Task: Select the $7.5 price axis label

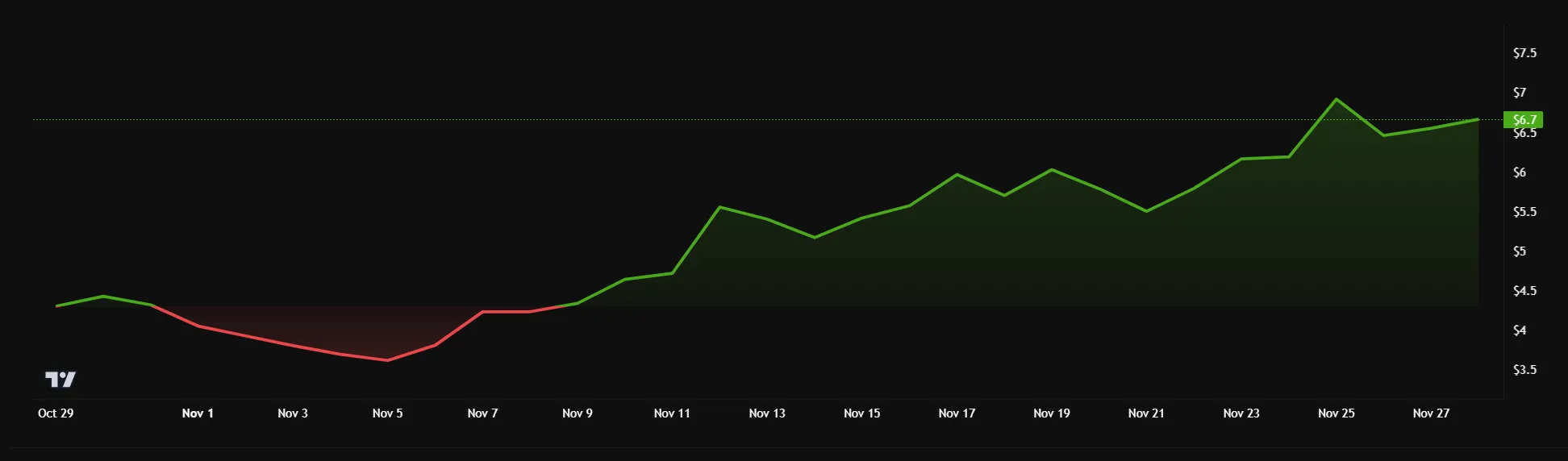Action: [x=1524, y=53]
